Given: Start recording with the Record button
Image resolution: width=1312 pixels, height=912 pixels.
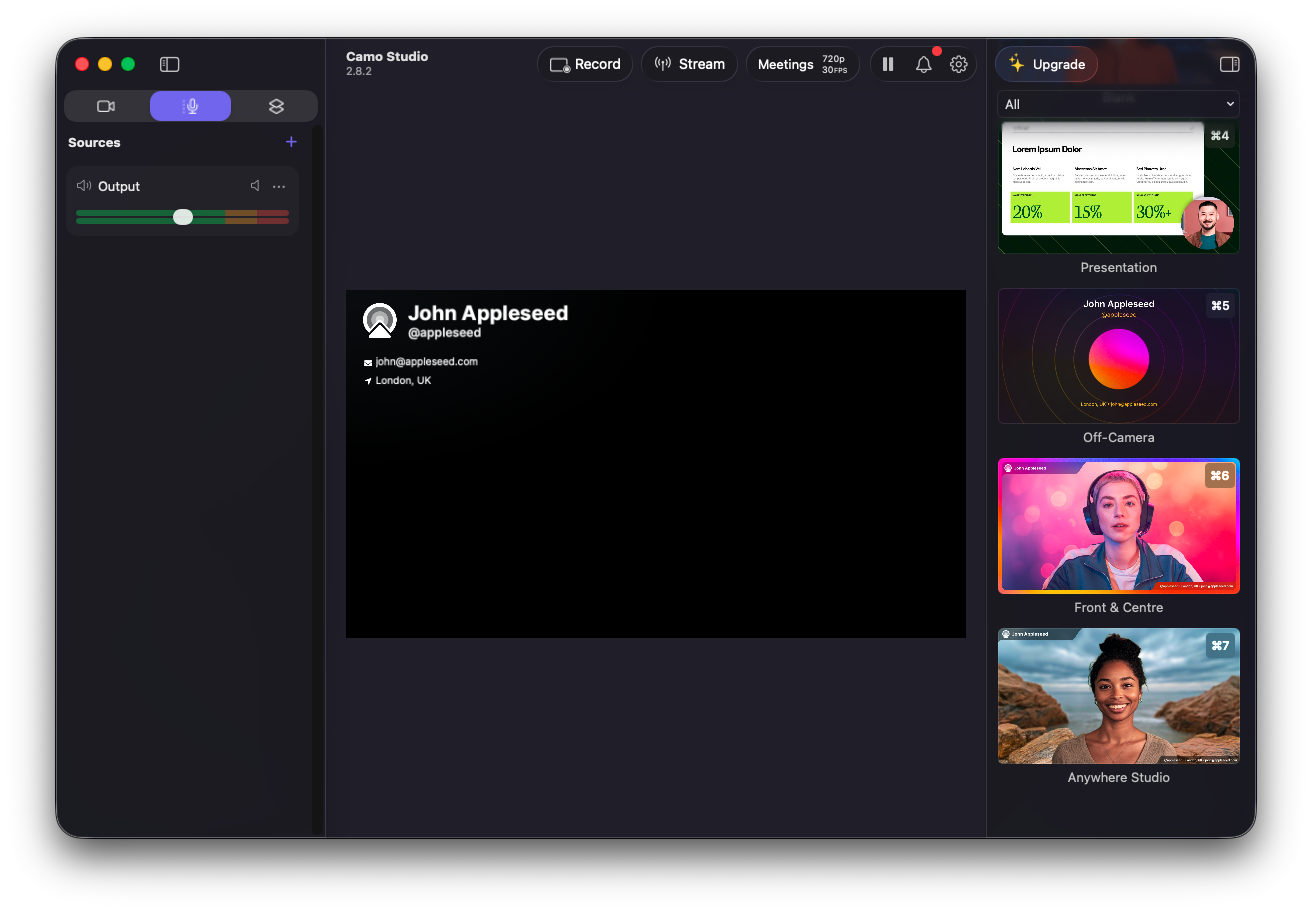Looking at the screenshot, I should point(585,64).
